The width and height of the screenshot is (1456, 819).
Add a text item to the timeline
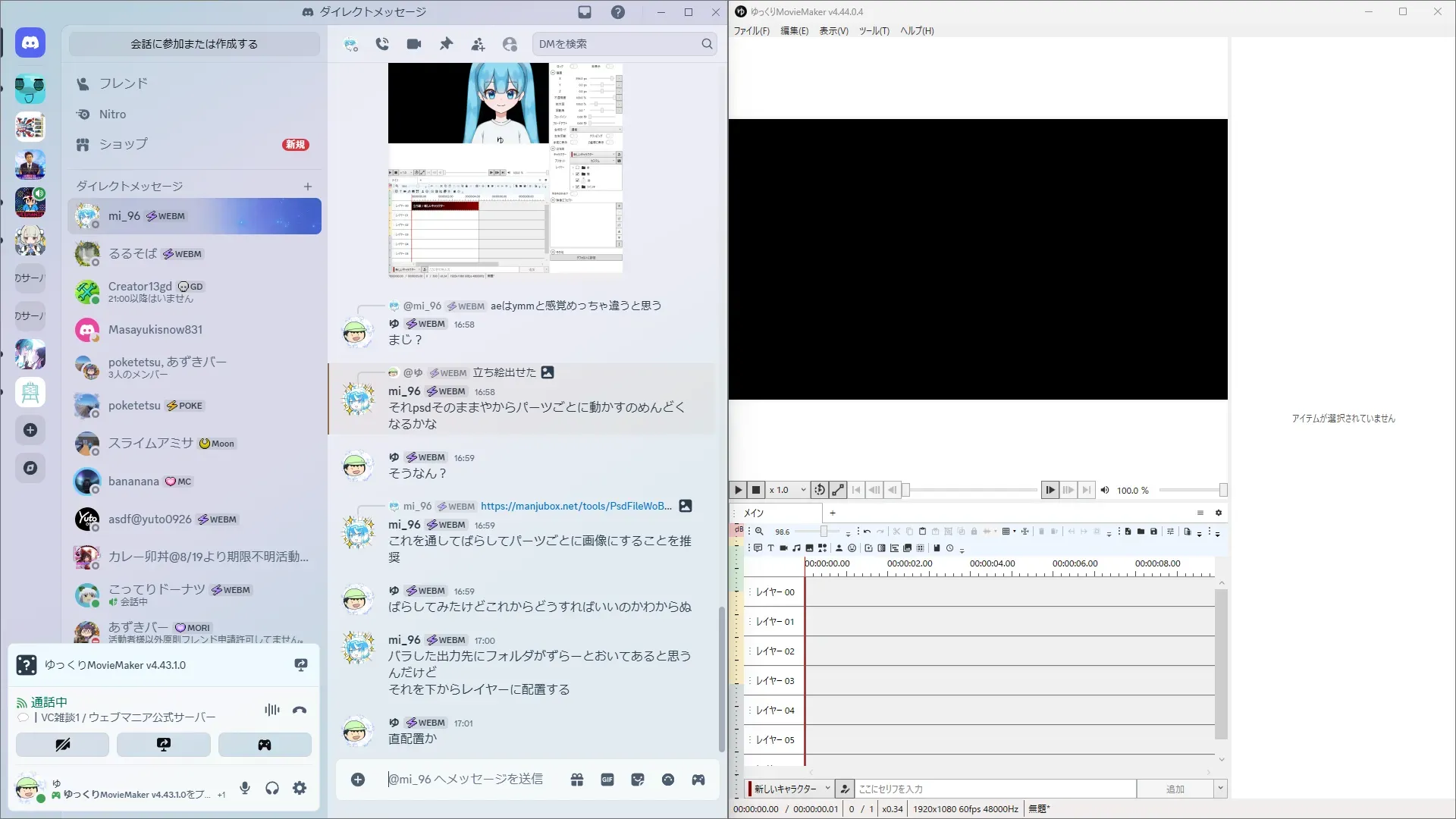[770, 548]
